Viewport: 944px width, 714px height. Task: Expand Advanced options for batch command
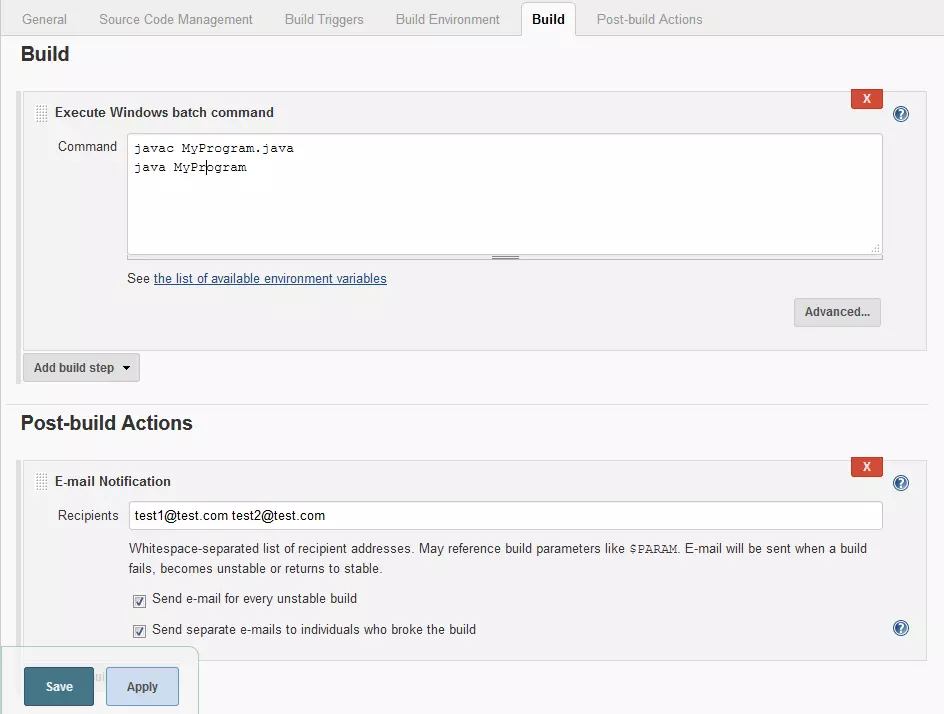point(837,312)
